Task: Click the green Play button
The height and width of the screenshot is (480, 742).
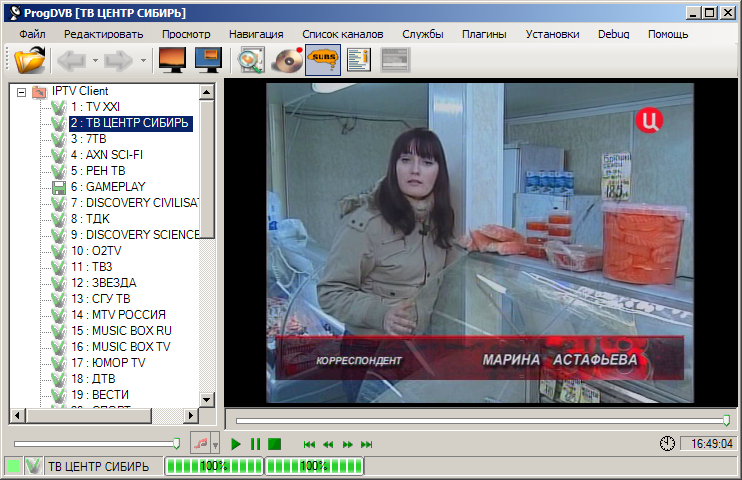Action: click(x=236, y=444)
